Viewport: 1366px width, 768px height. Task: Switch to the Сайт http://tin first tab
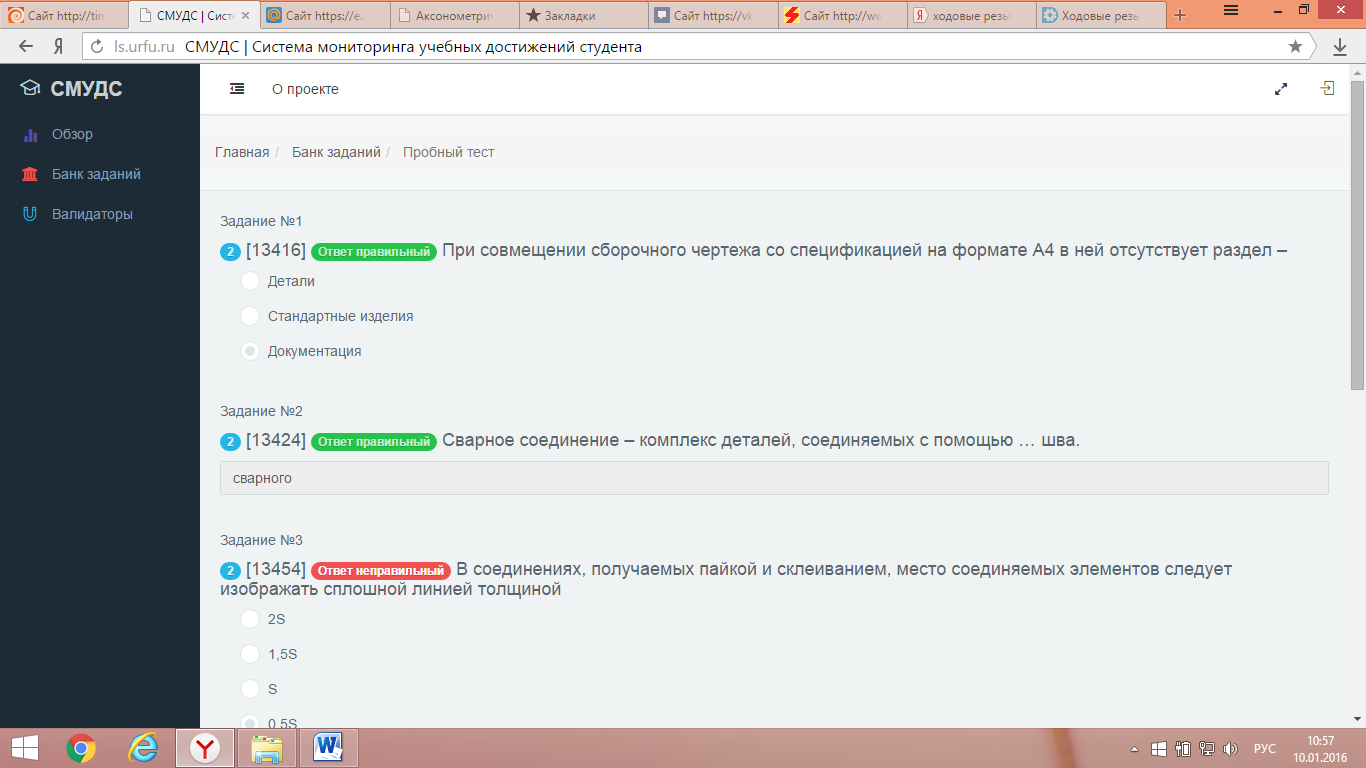click(x=65, y=15)
